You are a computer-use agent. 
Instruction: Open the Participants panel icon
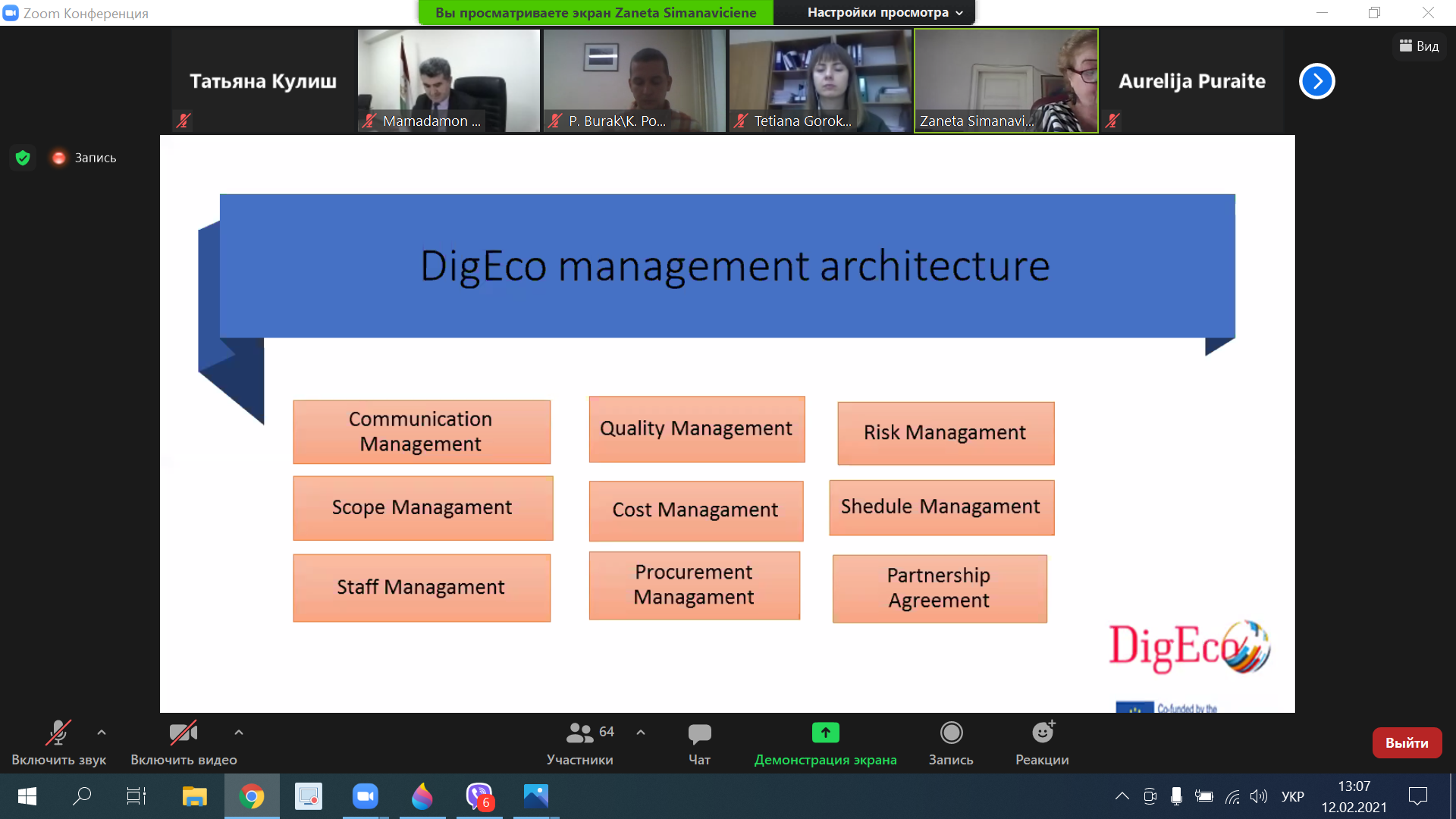pyautogui.click(x=580, y=733)
